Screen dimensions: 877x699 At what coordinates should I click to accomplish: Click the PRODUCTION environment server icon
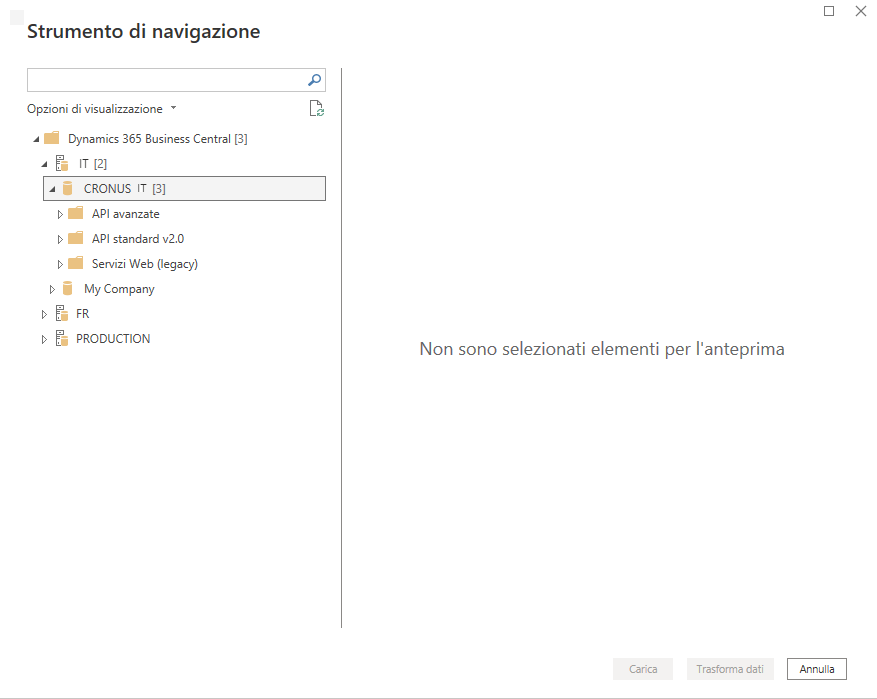(62, 338)
